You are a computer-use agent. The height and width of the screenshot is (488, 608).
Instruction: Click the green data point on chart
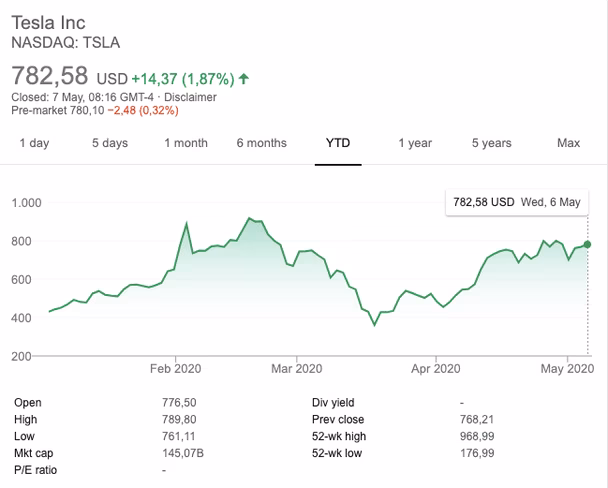pyautogui.click(x=587, y=244)
